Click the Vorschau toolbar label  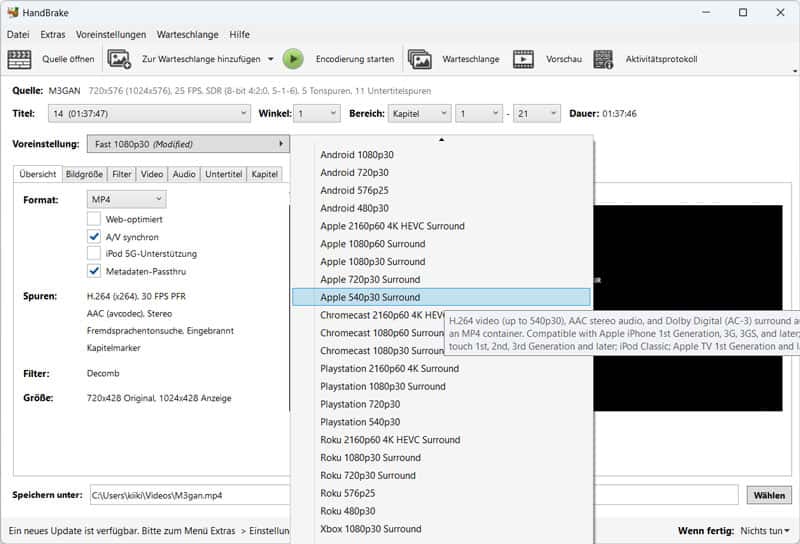[564, 59]
